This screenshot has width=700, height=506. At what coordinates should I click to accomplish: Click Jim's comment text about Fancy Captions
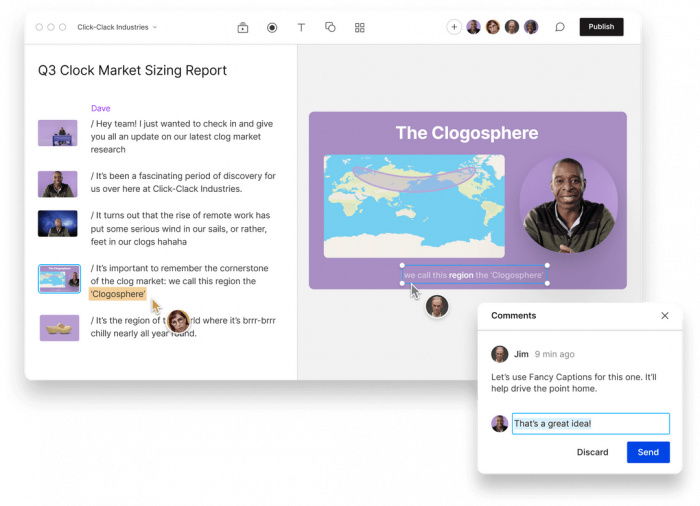point(574,383)
